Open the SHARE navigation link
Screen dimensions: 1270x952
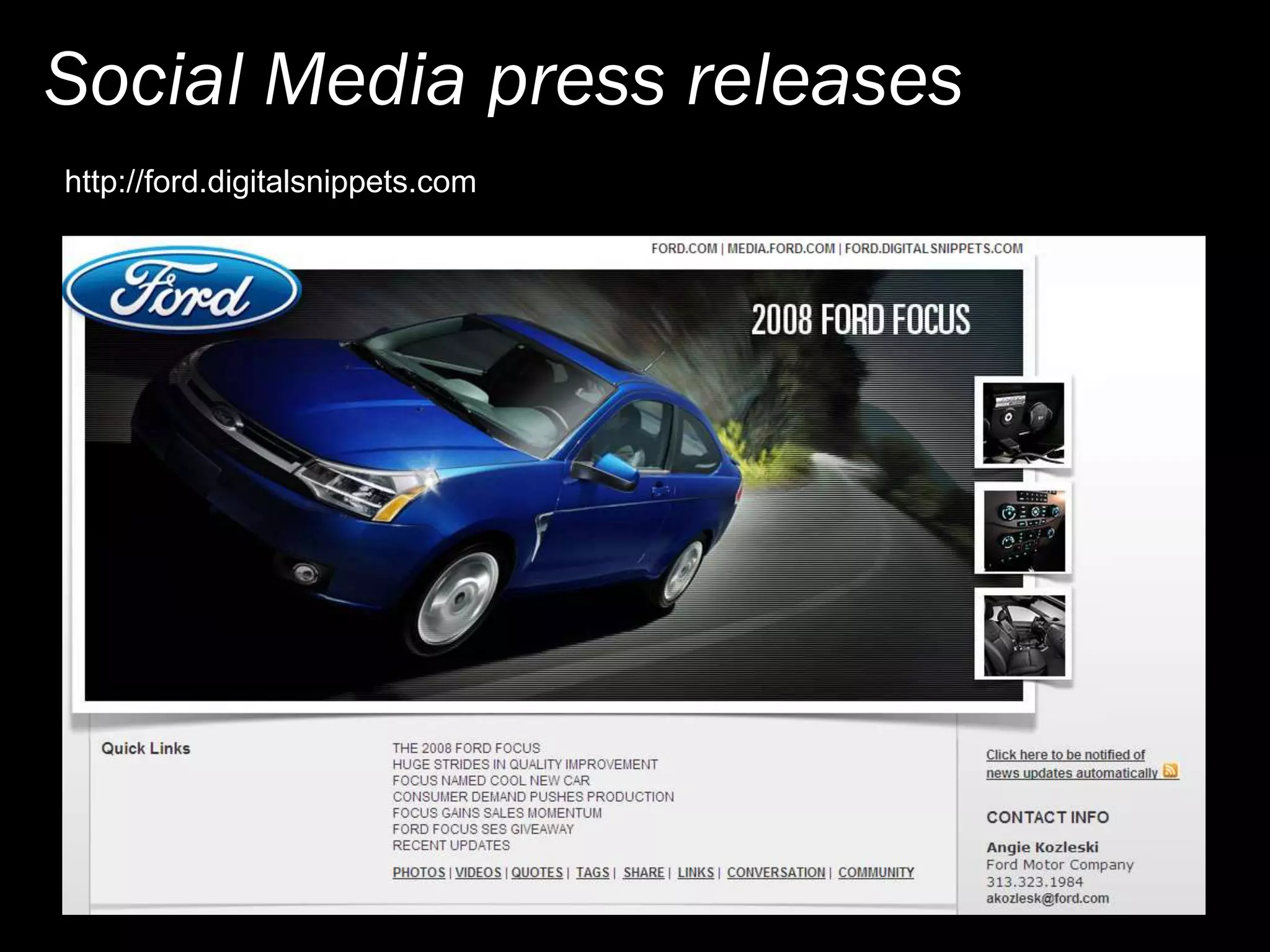pos(644,873)
